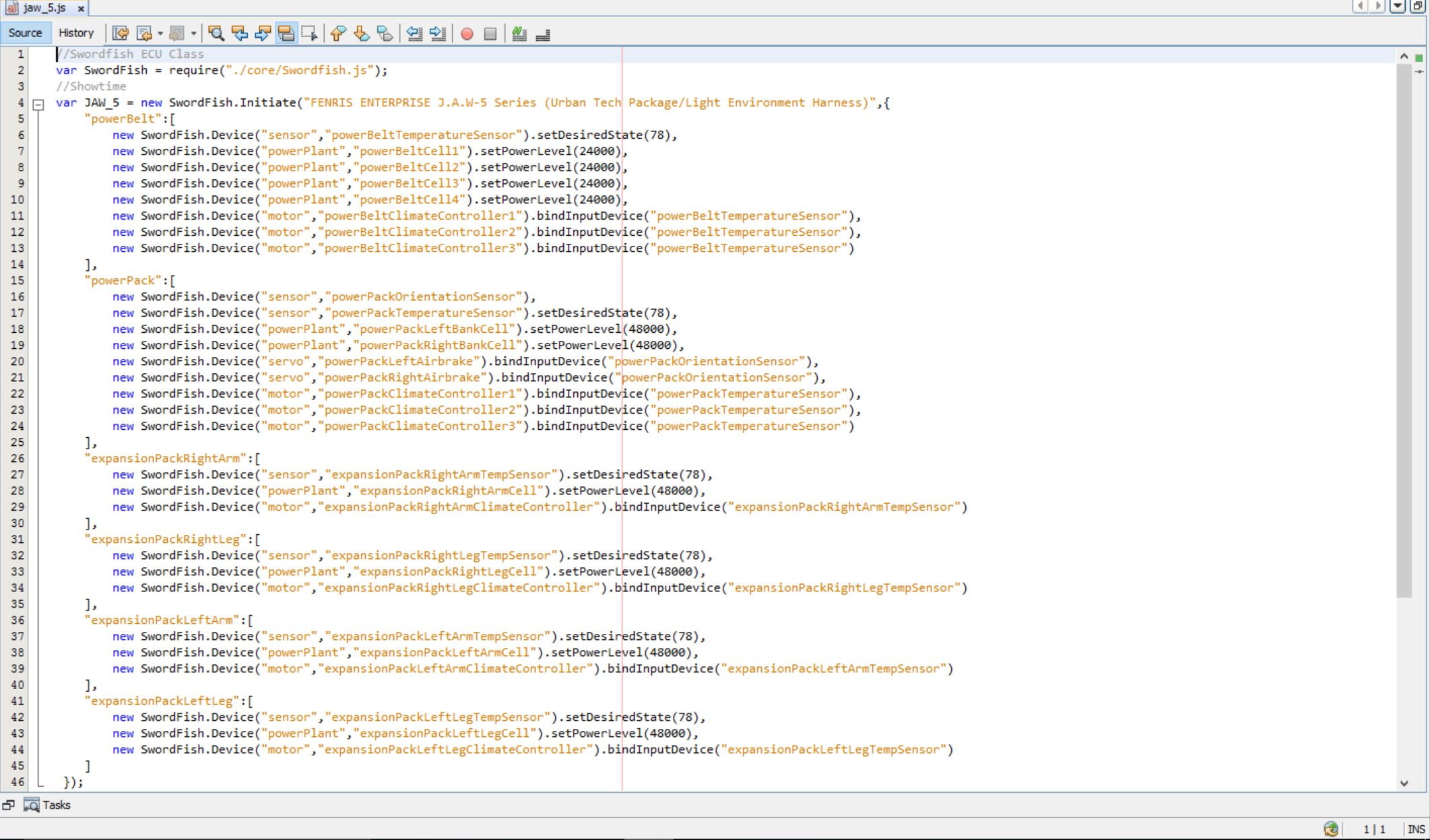1430x840 pixels.
Task: Jump to the last edit location
Action: pos(121,33)
